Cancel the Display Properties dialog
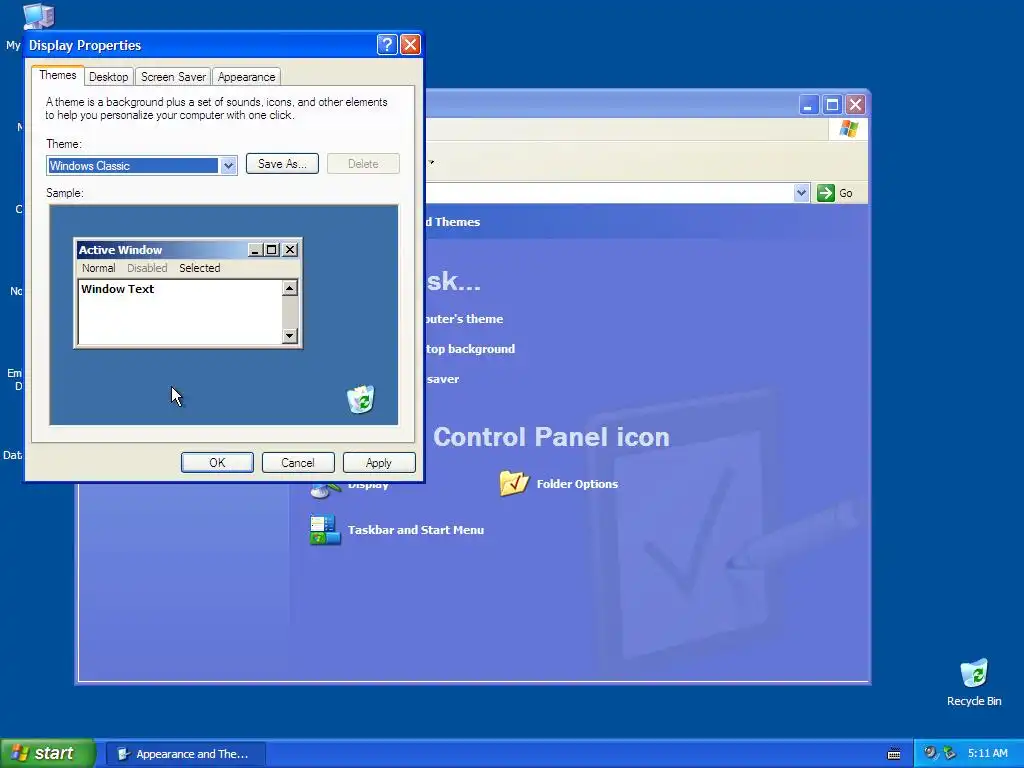Image resolution: width=1024 pixels, height=768 pixels. [x=298, y=462]
